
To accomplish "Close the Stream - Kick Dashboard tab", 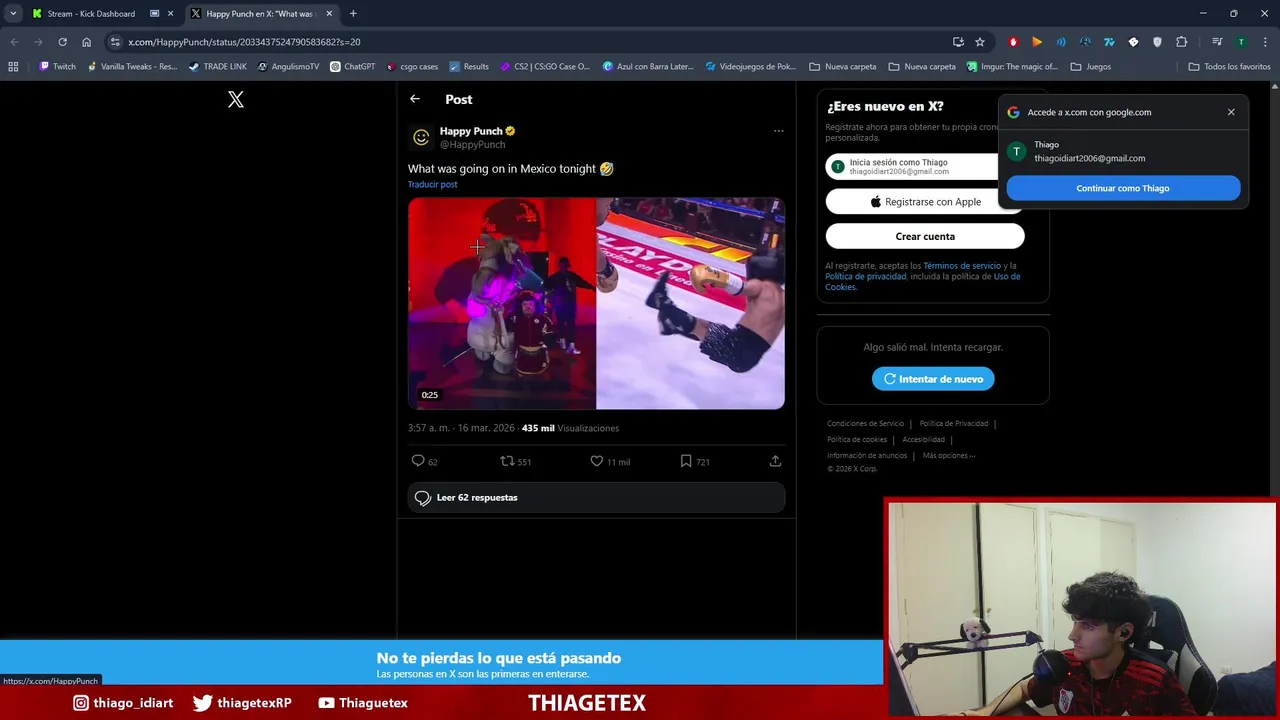I will point(171,14).
